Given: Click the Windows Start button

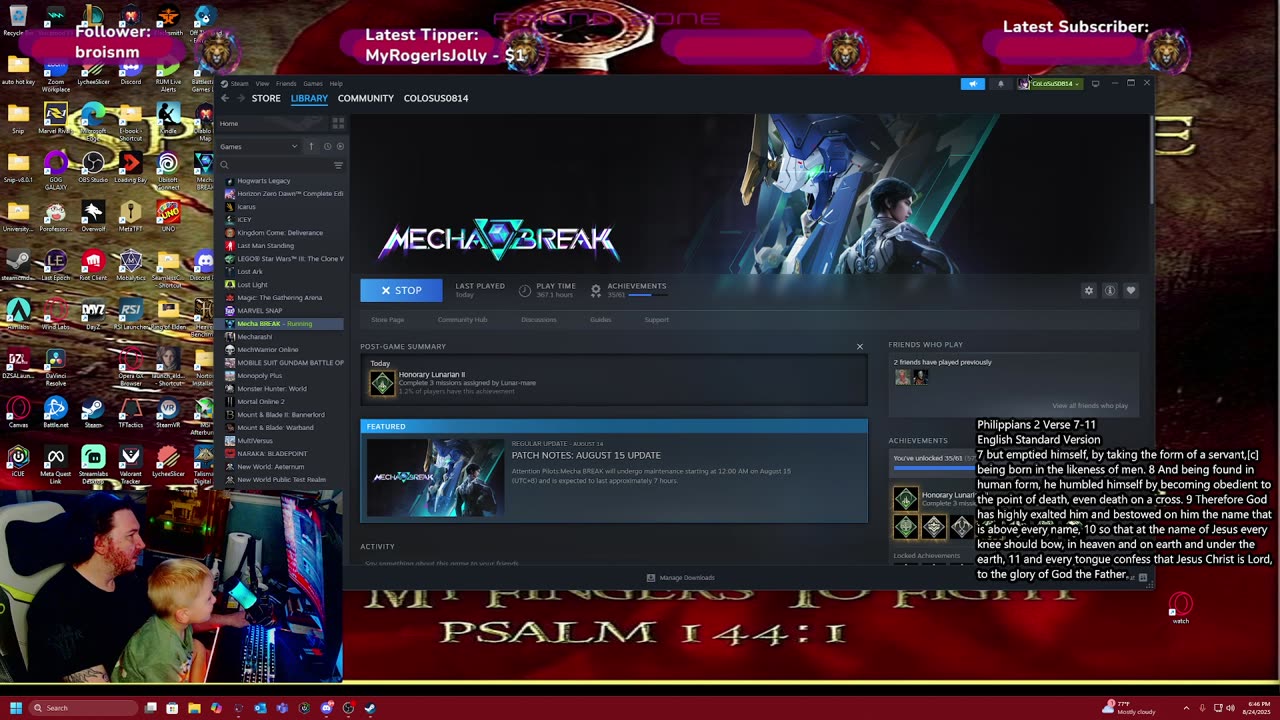Looking at the screenshot, I should [15, 708].
